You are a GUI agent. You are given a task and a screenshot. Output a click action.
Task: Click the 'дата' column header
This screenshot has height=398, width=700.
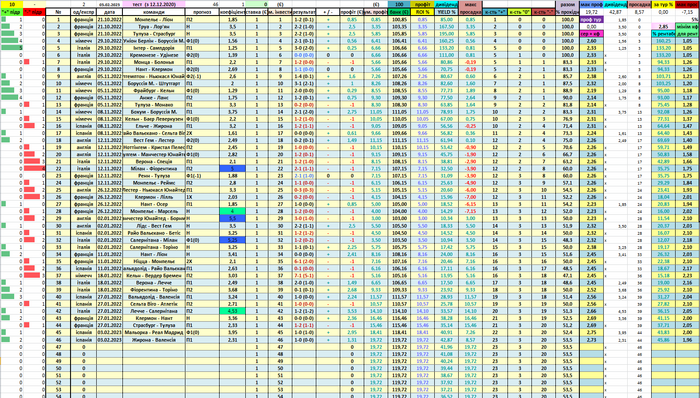point(109,12)
